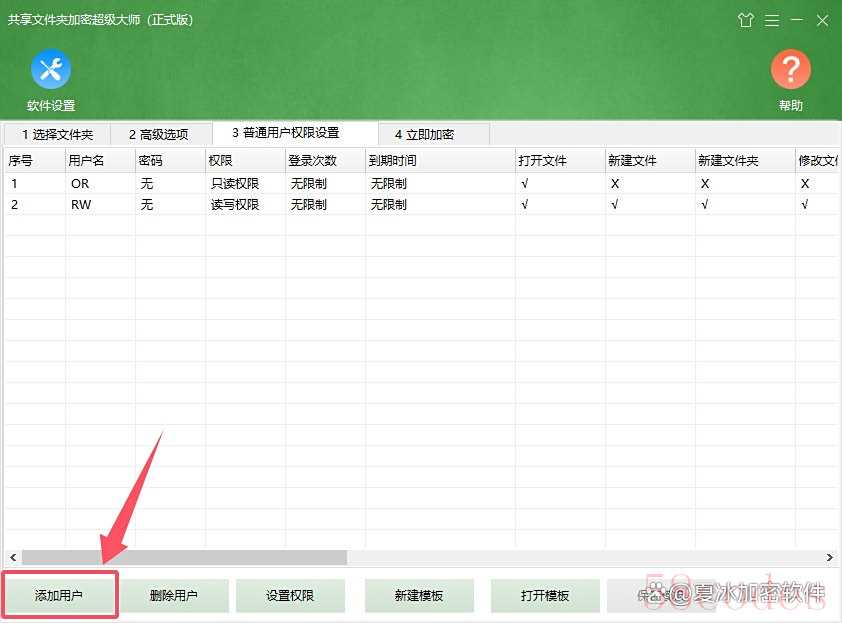
Task: Click the 设置权限 button
Action: click(x=290, y=595)
